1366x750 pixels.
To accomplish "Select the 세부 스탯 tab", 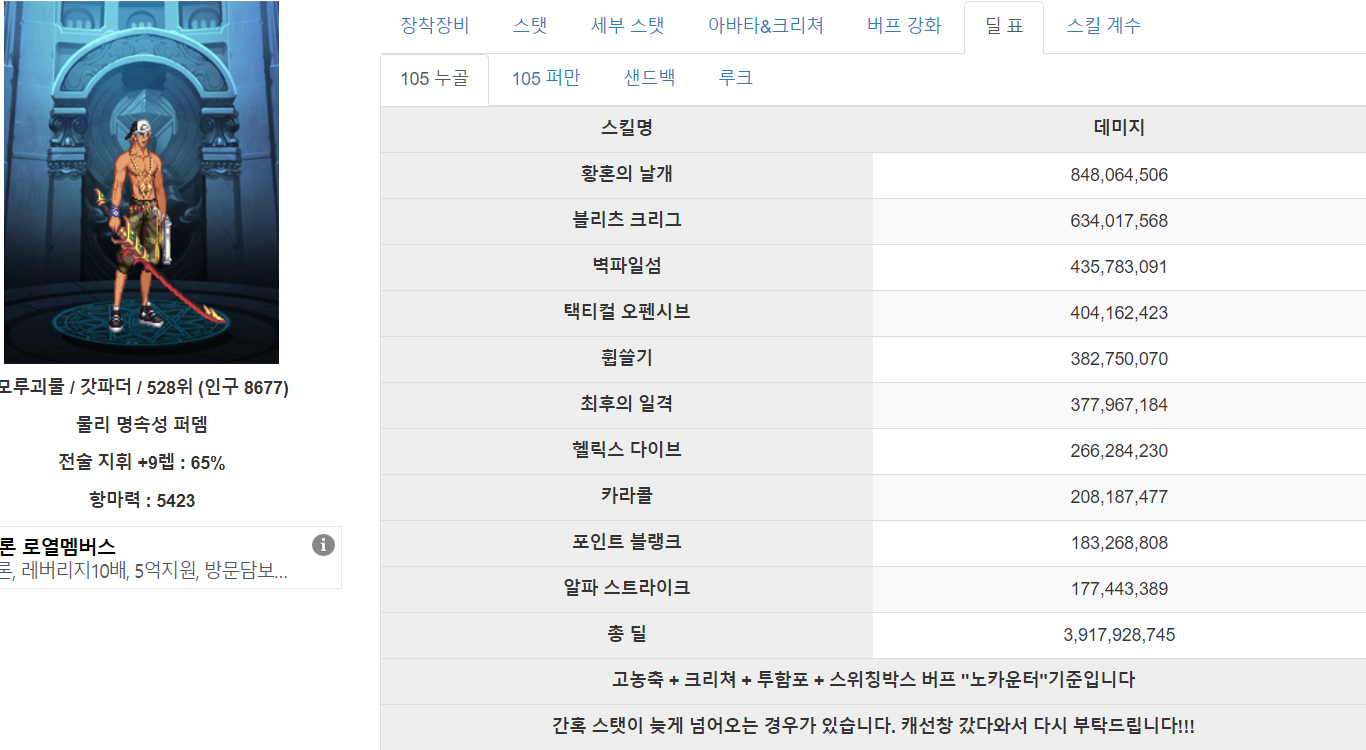I will tap(627, 26).
